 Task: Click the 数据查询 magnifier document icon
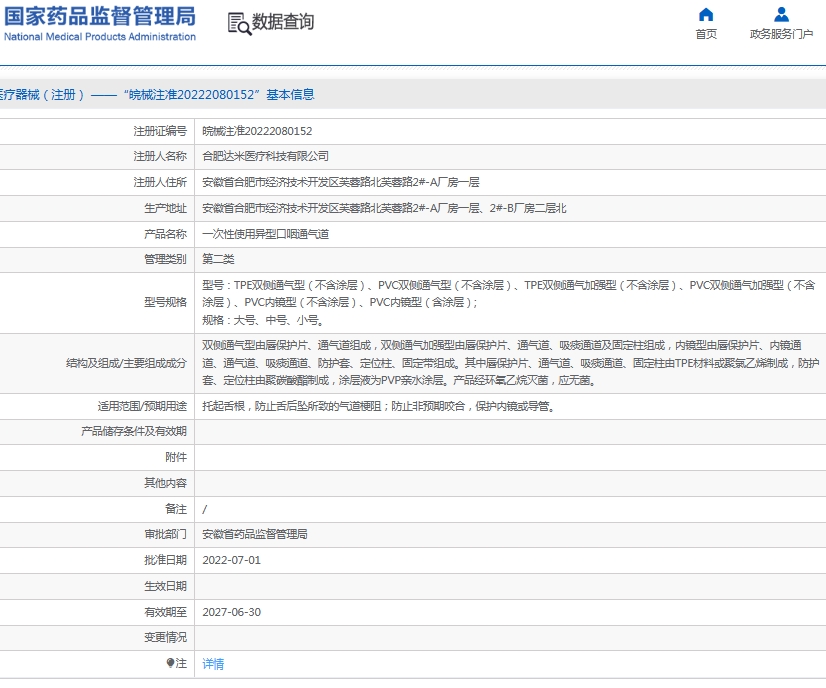coord(239,23)
